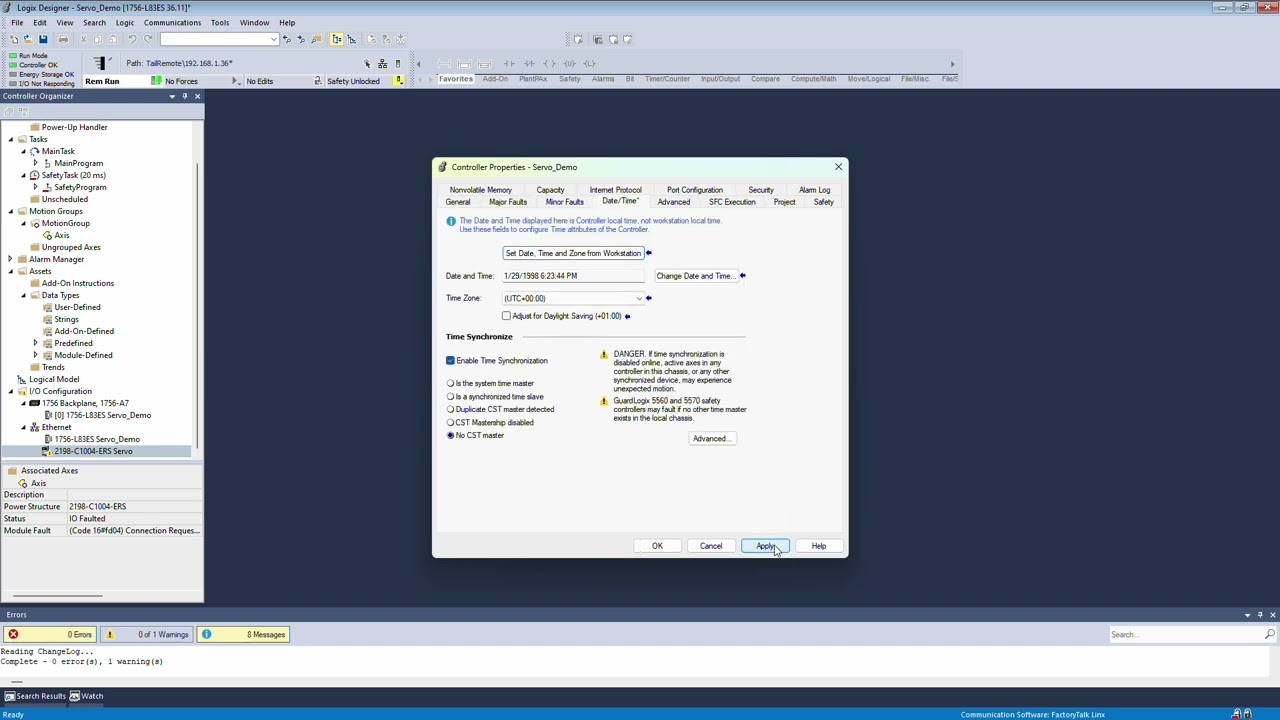1280x720 pixels.
Task: Click the red error icon in Errors panel
Action: click(13, 634)
